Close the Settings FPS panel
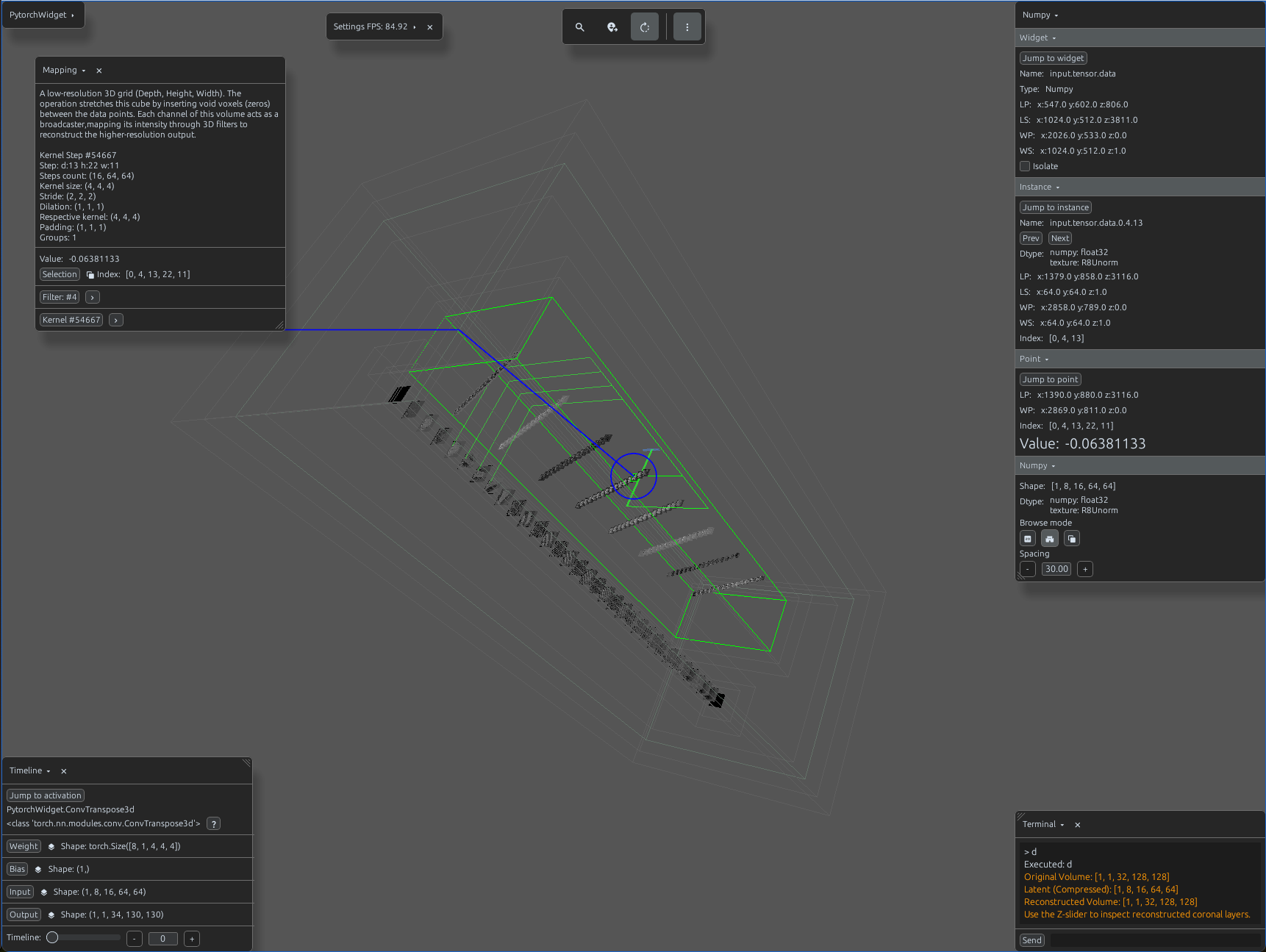The width and height of the screenshot is (1266, 952). (430, 27)
